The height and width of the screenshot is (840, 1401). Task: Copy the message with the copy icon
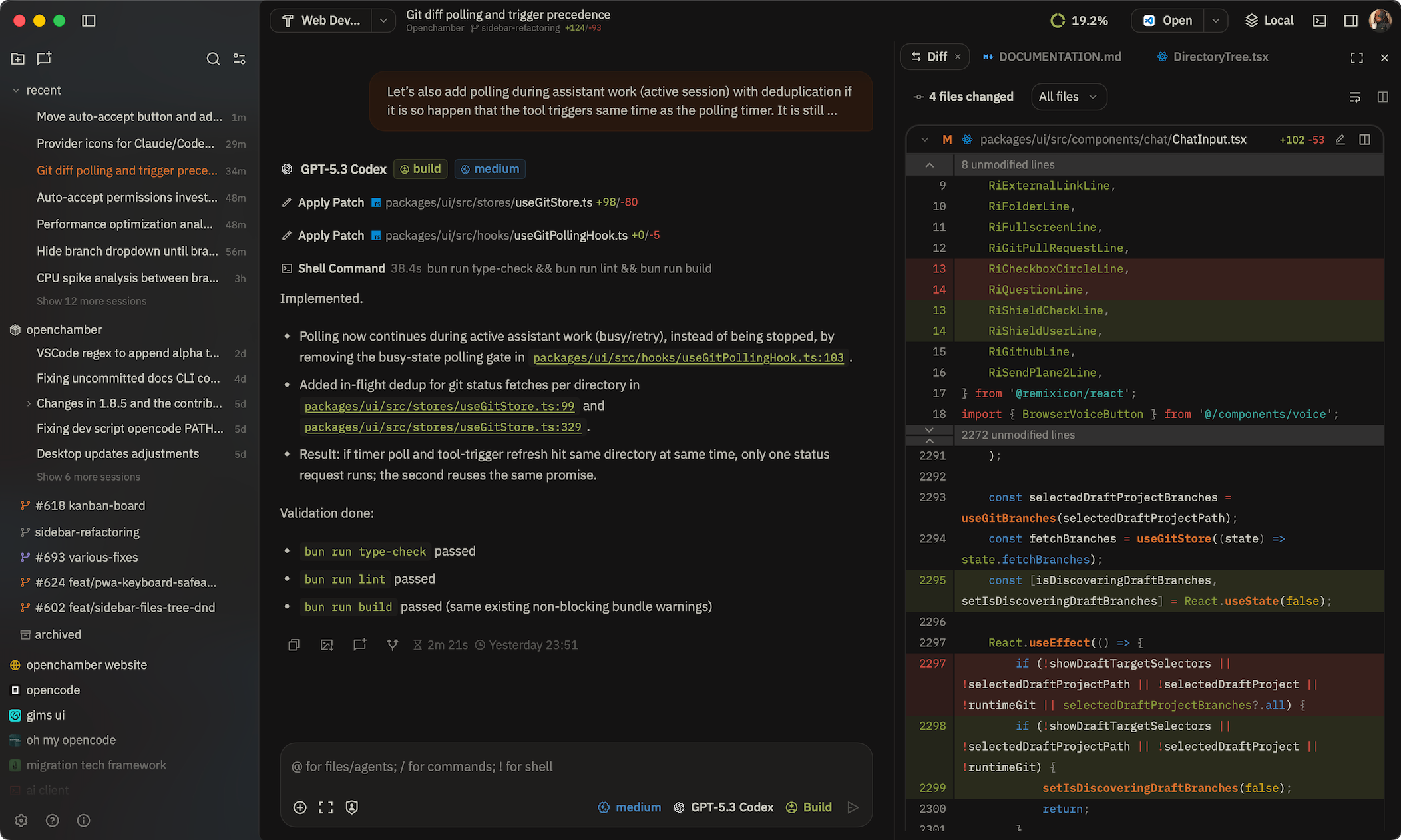coord(294,645)
